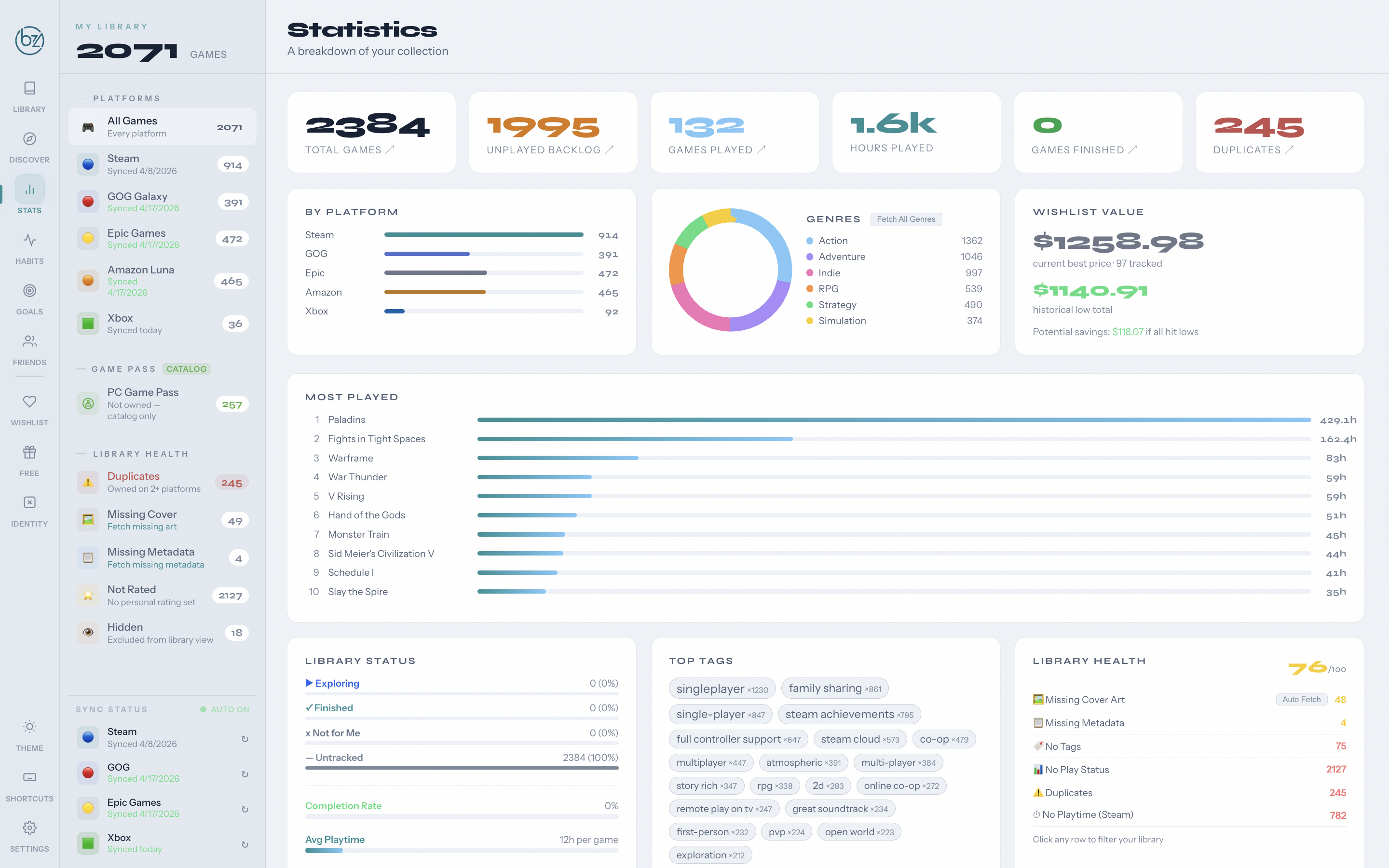
Task: Open the Free gift icon
Action: click(x=29, y=452)
